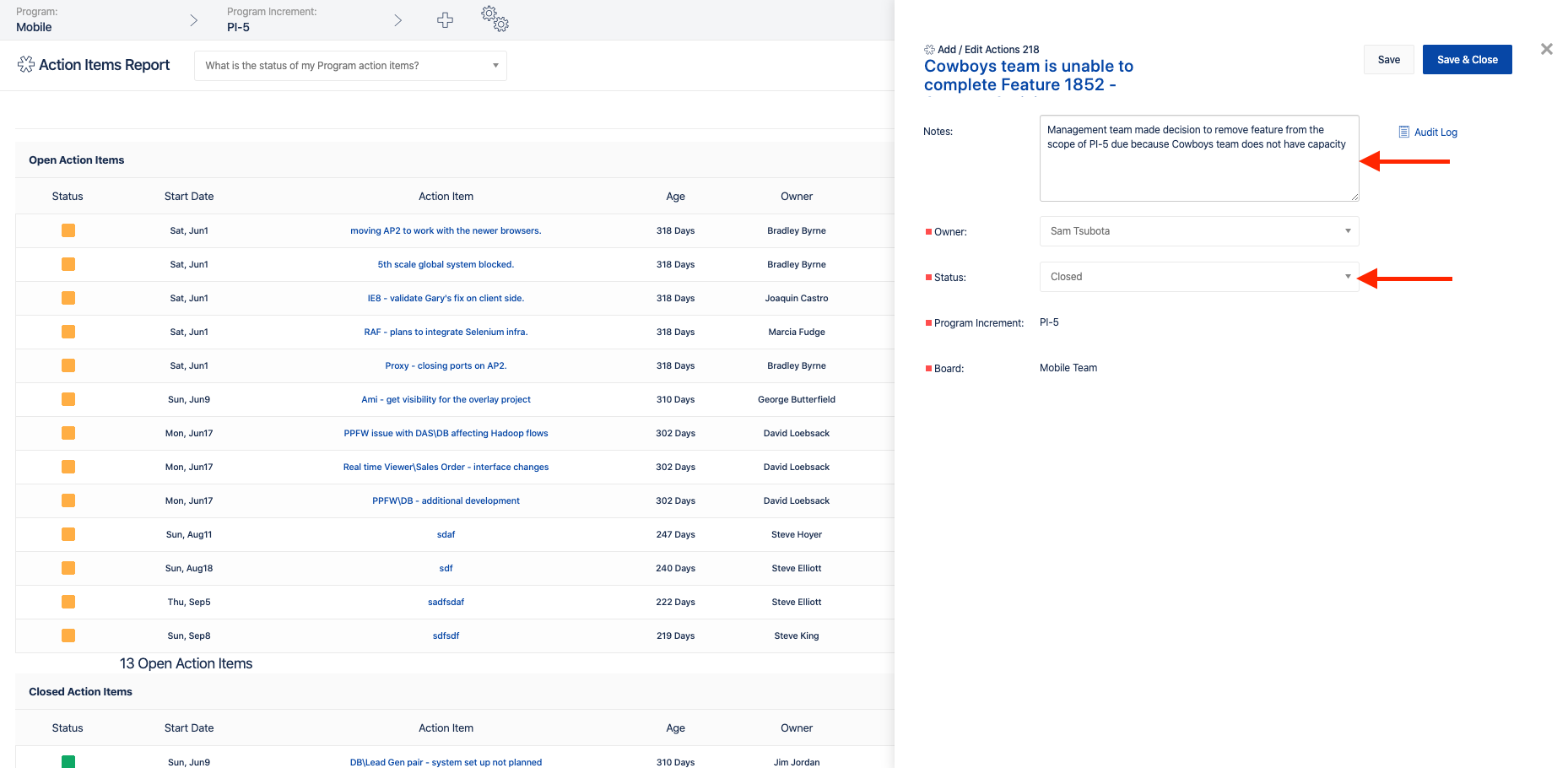1568x768 pixels.
Task: Click owner name 'Marcia Fudge'
Action: tap(797, 333)
